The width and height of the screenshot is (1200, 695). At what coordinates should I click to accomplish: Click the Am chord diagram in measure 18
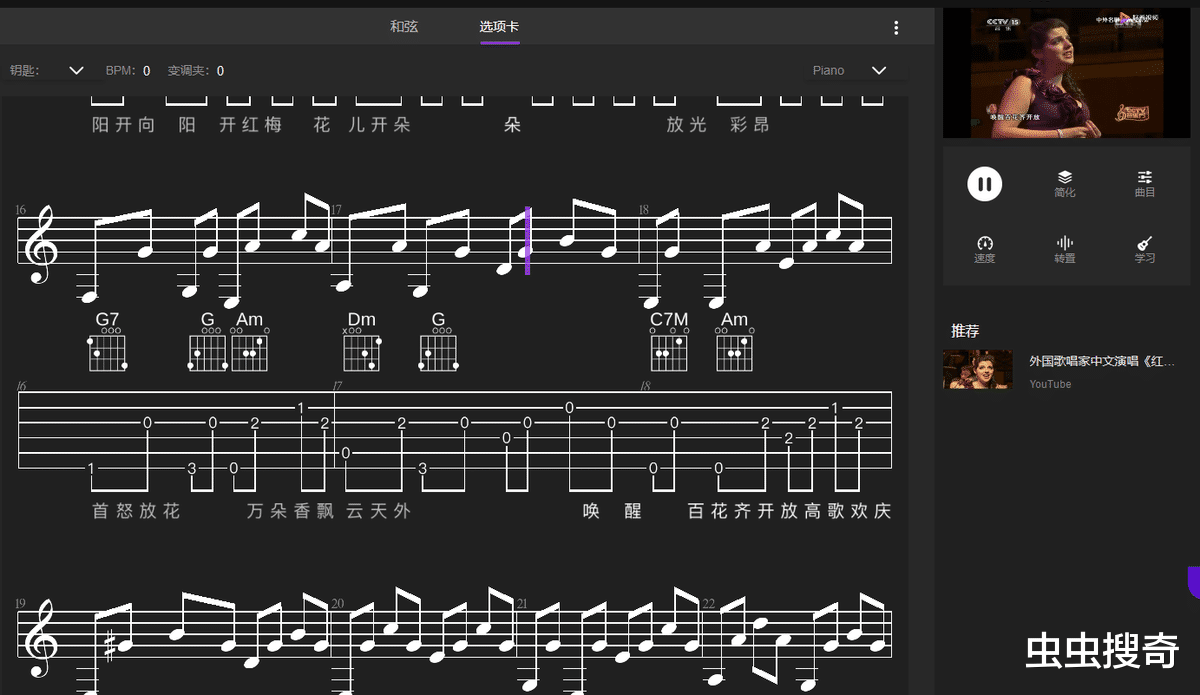pos(735,350)
